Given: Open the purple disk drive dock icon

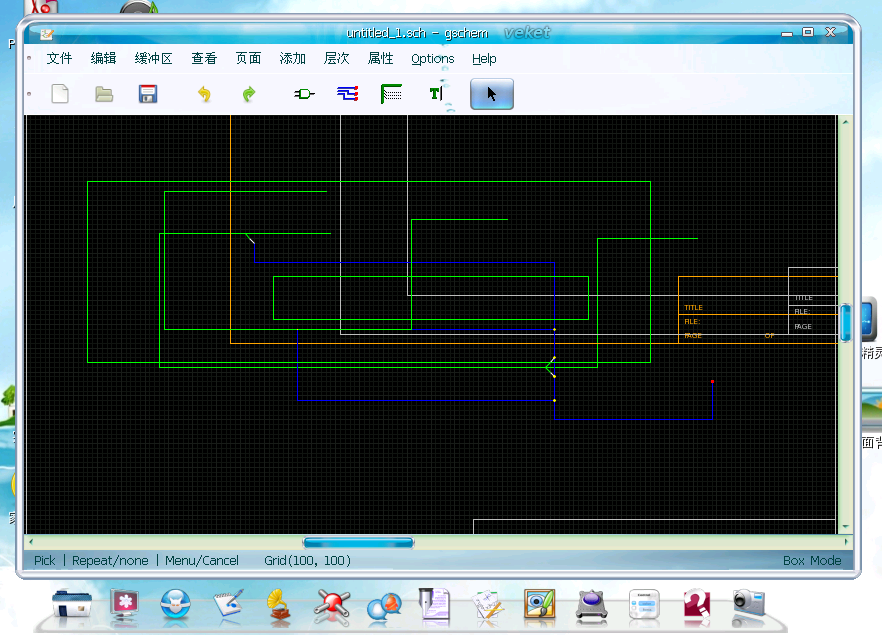Looking at the screenshot, I should pos(592,606).
